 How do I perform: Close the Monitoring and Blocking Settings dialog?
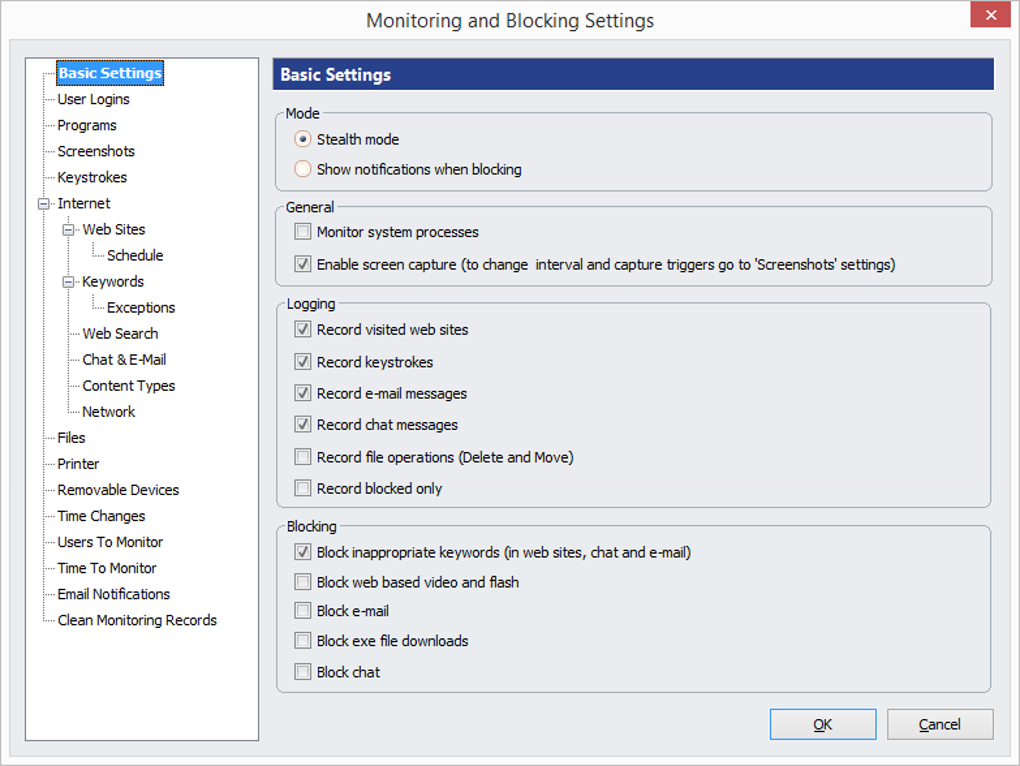pyautogui.click(x=991, y=15)
